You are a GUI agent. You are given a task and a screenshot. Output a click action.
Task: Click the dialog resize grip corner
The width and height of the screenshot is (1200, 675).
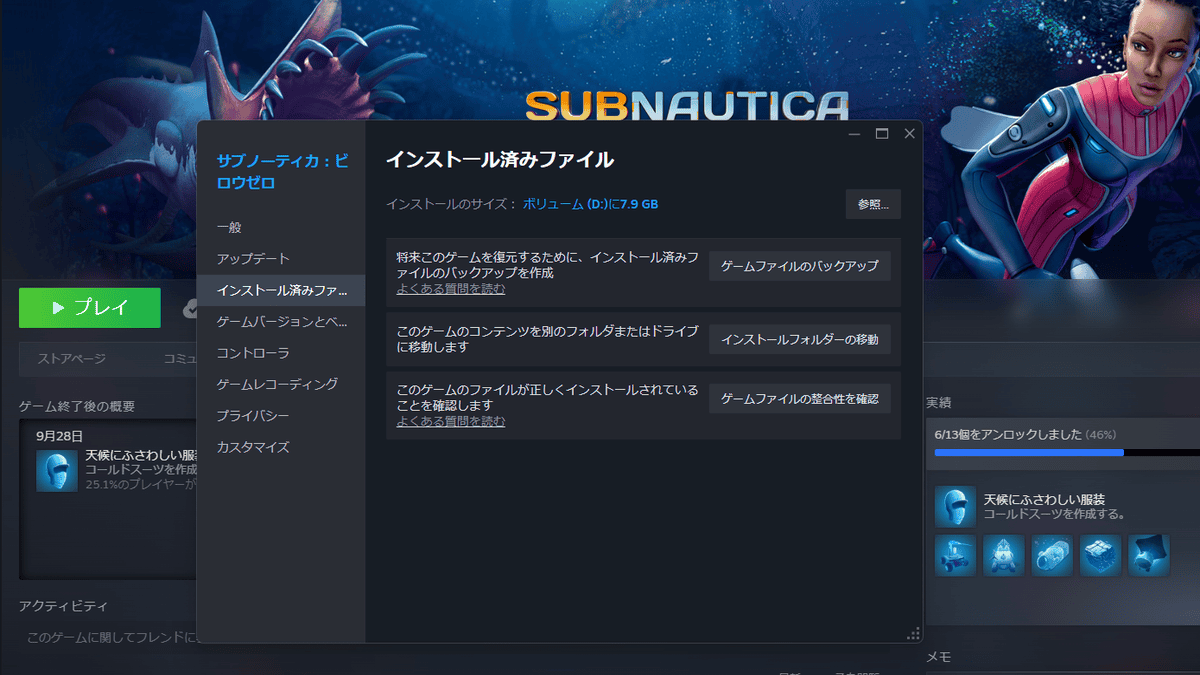(913, 633)
